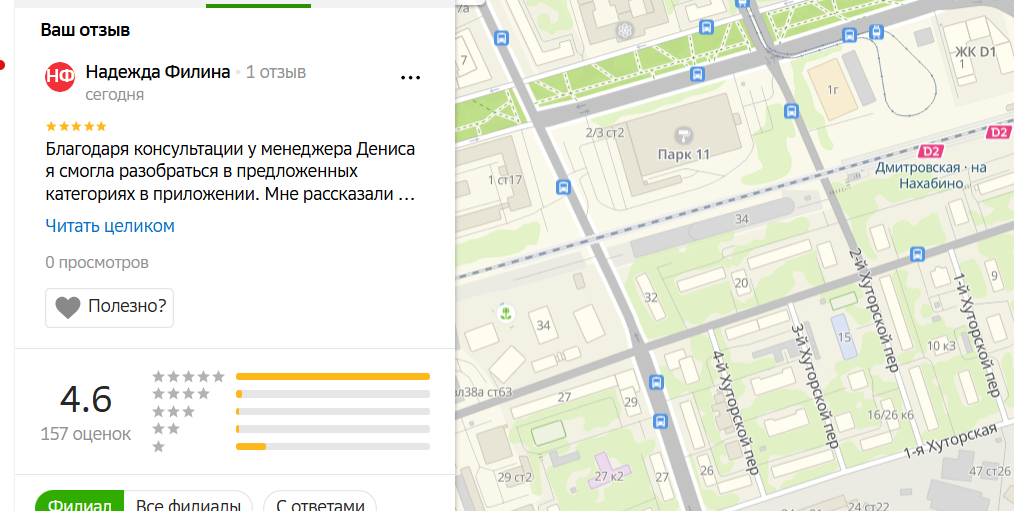Select the bus stop on the road right of Парк 11
This screenshot has height=511, width=1014.
790,111
